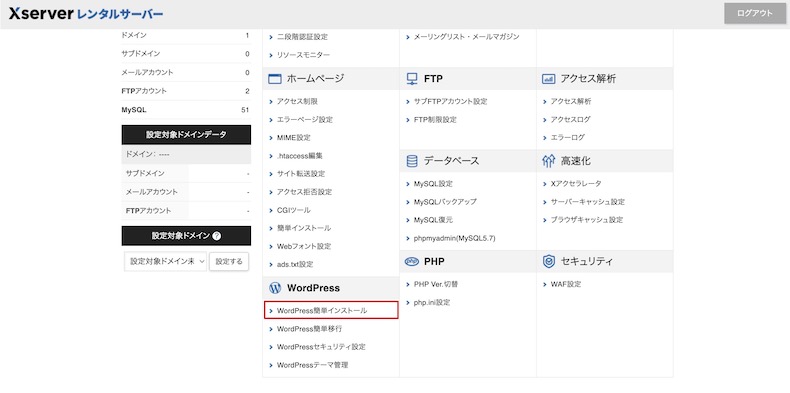Open MySQL復元 link
Image resolution: width=790 pixels, height=393 pixels.
coord(433,220)
